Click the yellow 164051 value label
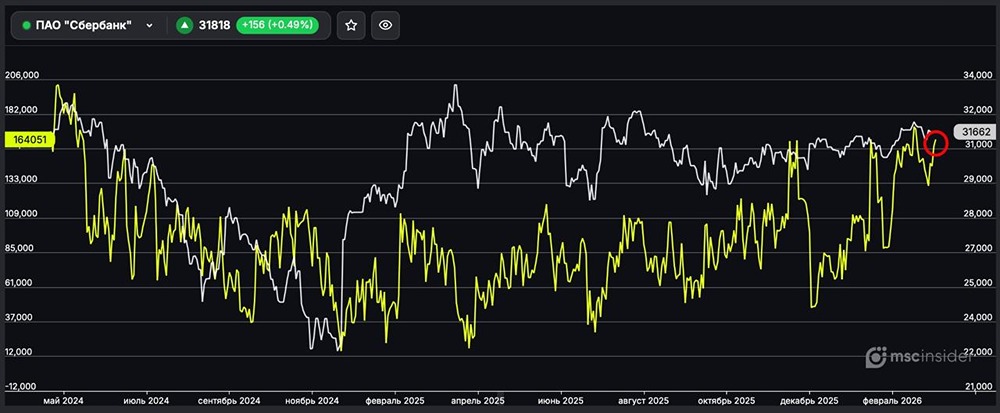1000x413 pixels. 30,140
